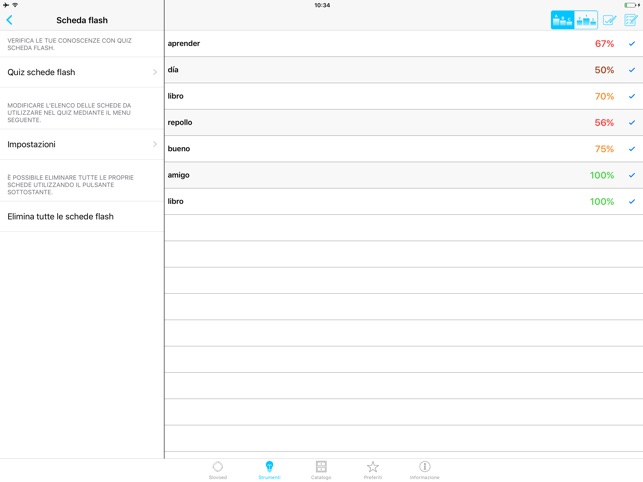Select the alphabetical A-B-C sort mode
Image resolution: width=643 pixels, height=482 pixels.
(562, 20)
